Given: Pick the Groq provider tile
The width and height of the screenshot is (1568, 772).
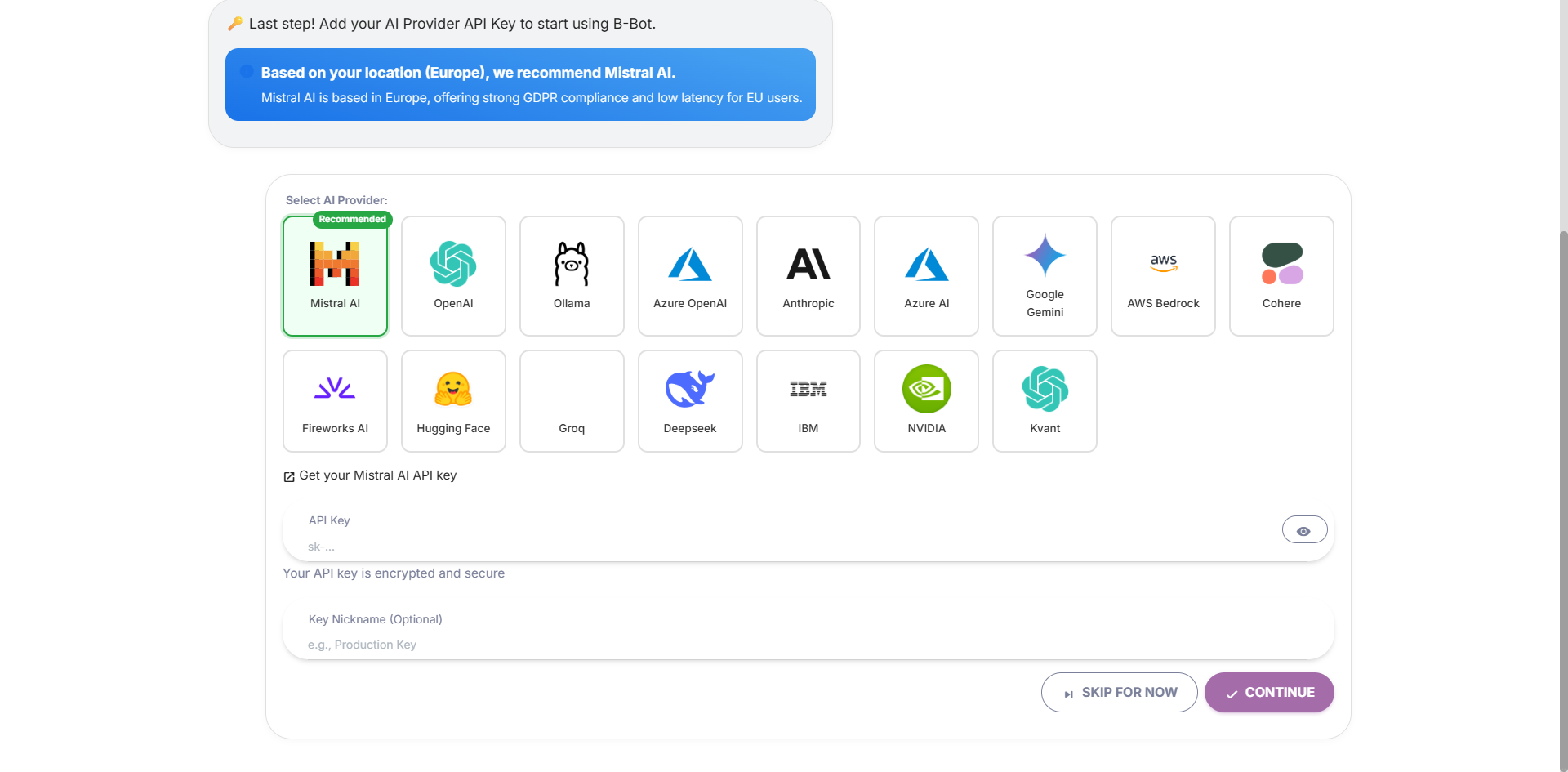Looking at the screenshot, I should click(572, 400).
